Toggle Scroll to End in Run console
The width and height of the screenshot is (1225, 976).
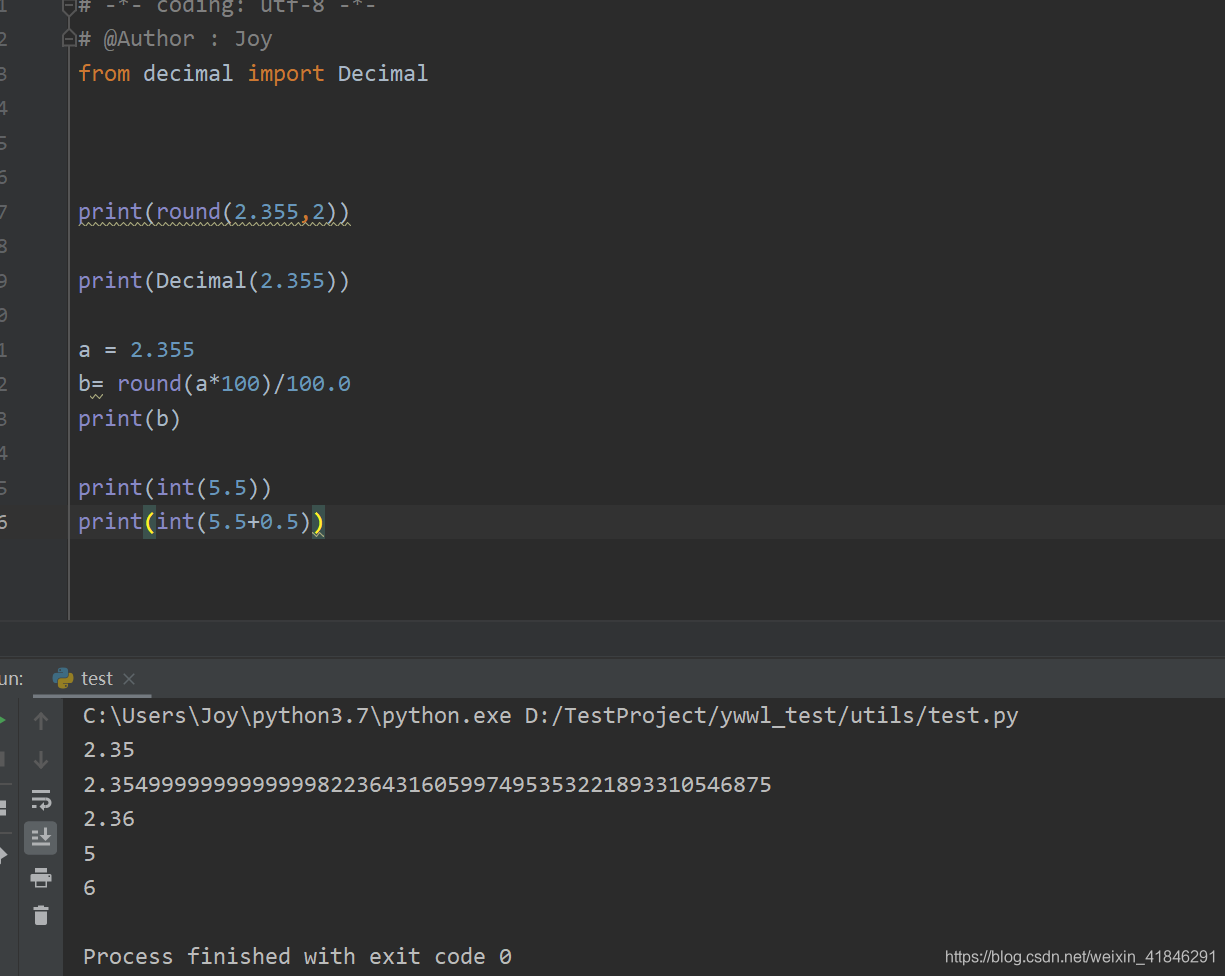pos(41,838)
